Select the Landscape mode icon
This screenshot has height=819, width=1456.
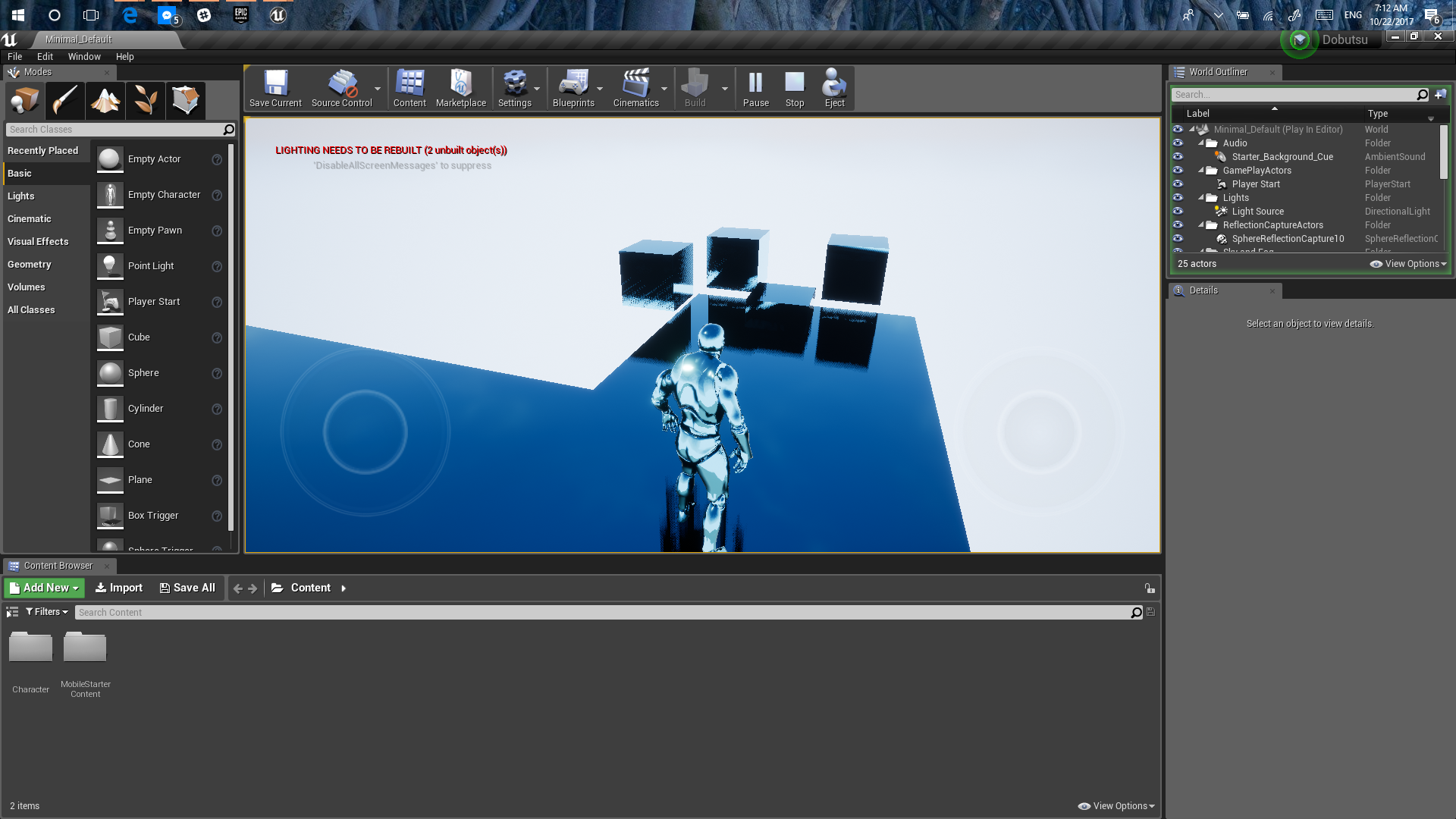105,100
